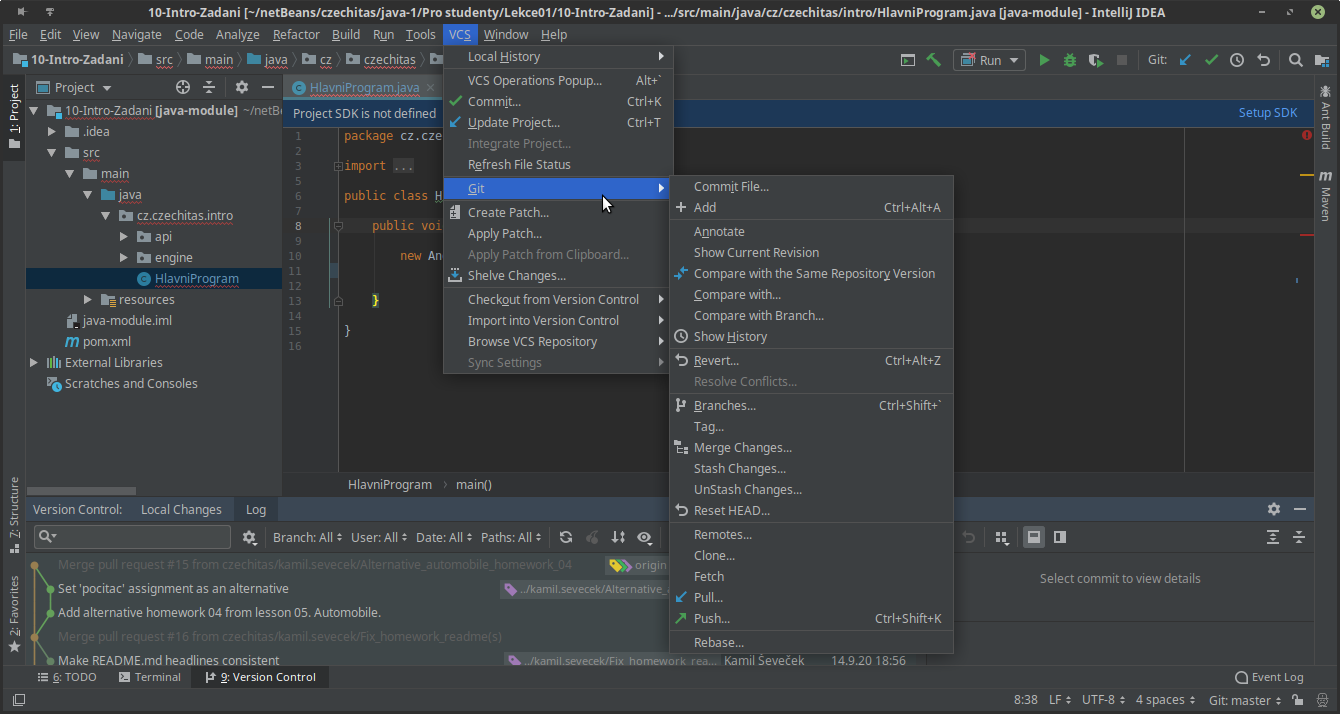Click the green Run play icon
The image size is (1340, 714).
(x=1044, y=60)
